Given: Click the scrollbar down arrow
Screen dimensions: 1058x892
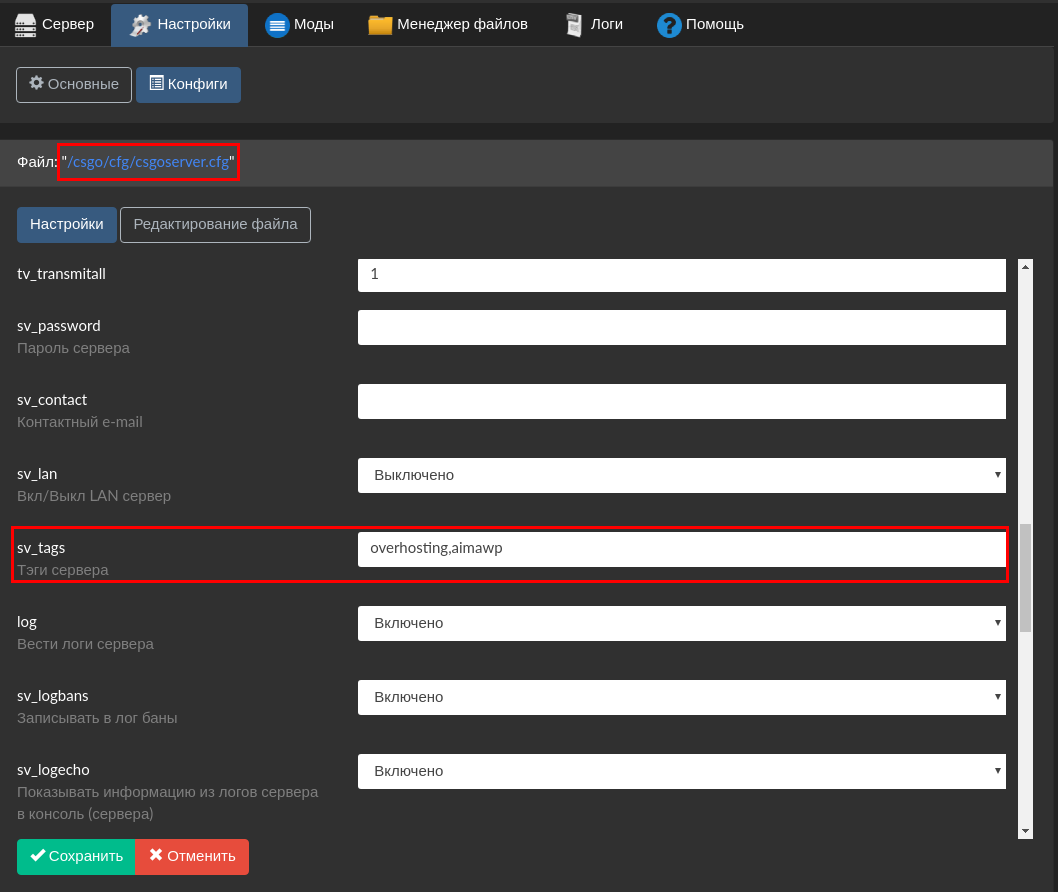Looking at the screenshot, I should pyautogui.click(x=1025, y=831).
